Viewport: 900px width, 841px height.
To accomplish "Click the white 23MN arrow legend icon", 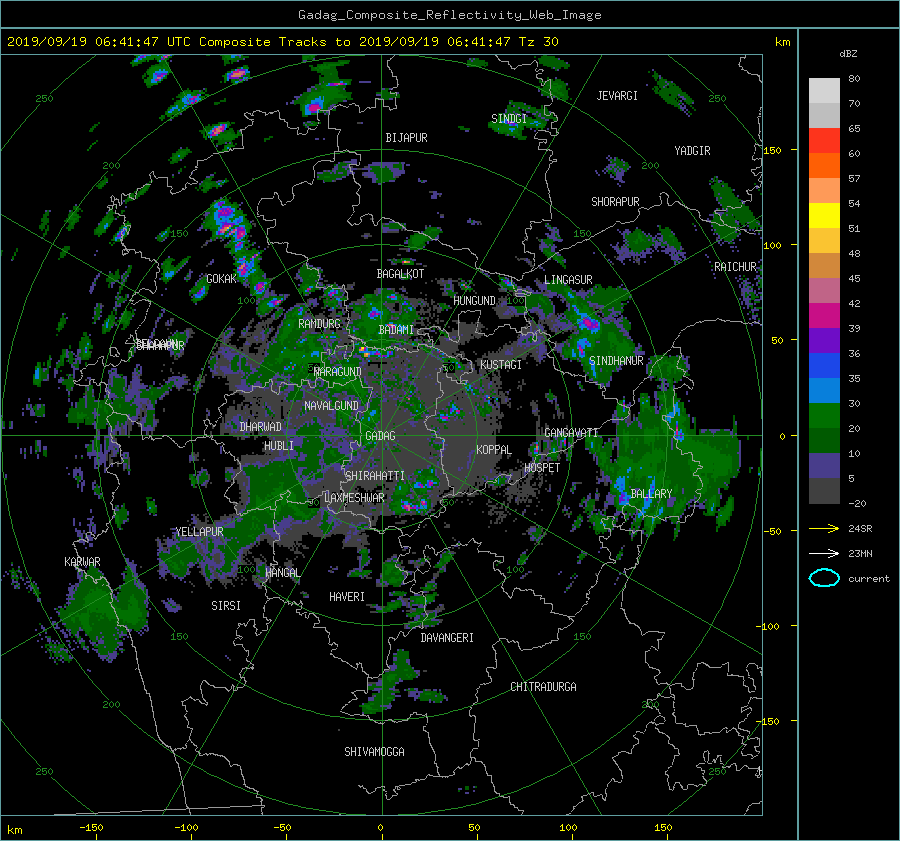I will pyautogui.click(x=824, y=553).
